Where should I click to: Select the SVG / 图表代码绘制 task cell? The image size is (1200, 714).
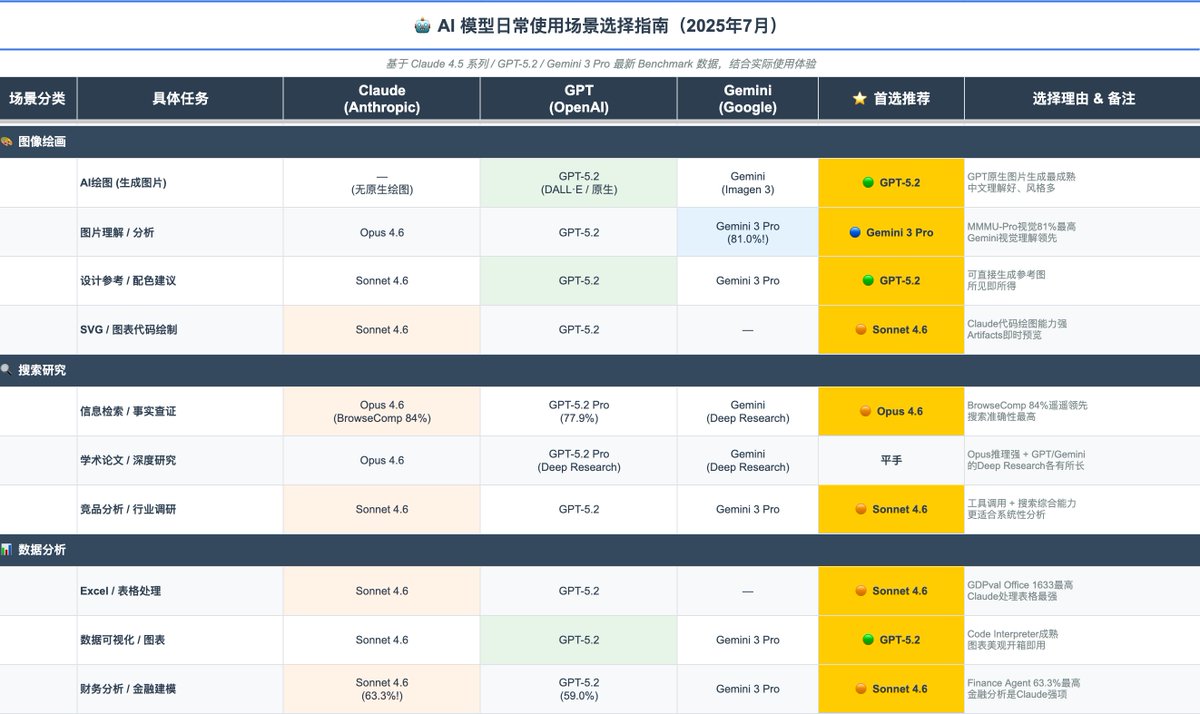180,330
